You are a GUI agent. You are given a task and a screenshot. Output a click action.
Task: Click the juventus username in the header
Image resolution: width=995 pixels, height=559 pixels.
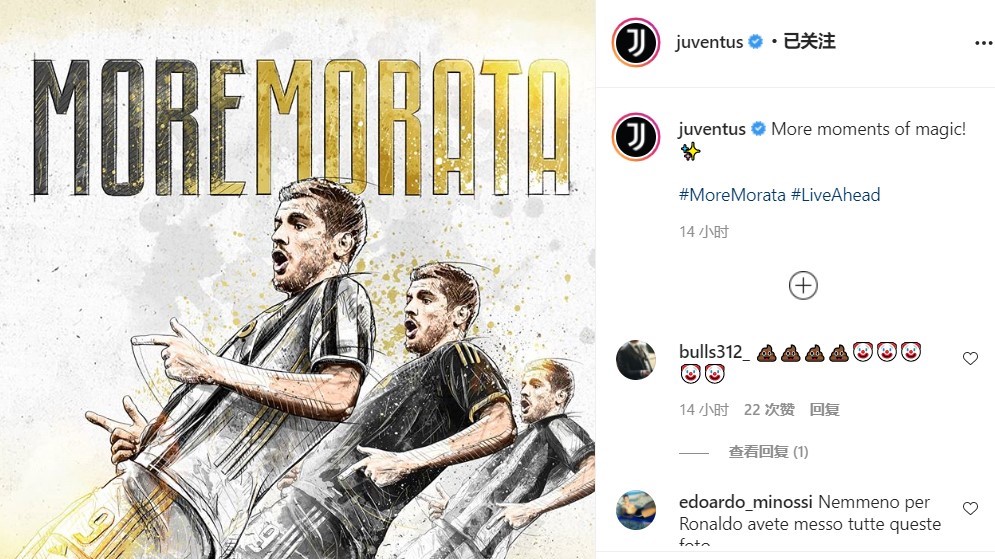[709, 42]
